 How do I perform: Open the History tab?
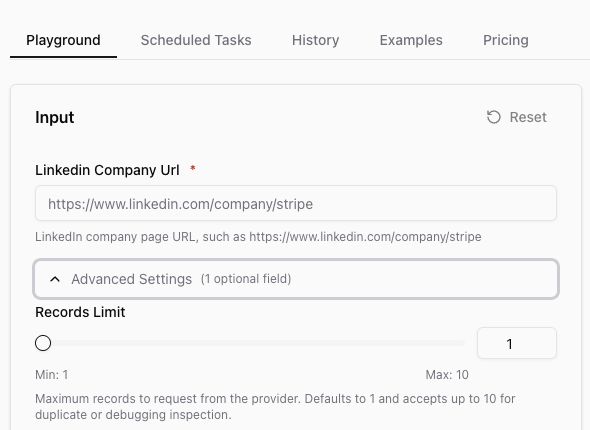pyautogui.click(x=315, y=40)
